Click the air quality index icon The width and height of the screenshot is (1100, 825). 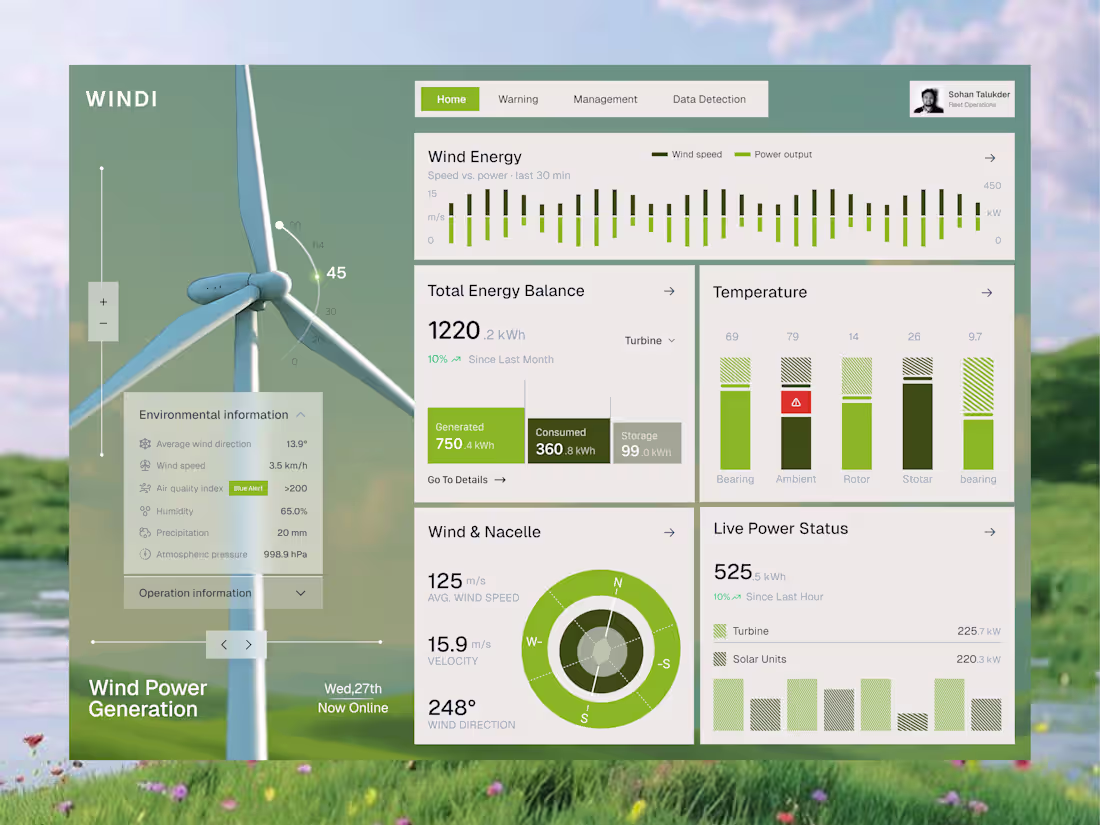point(145,488)
